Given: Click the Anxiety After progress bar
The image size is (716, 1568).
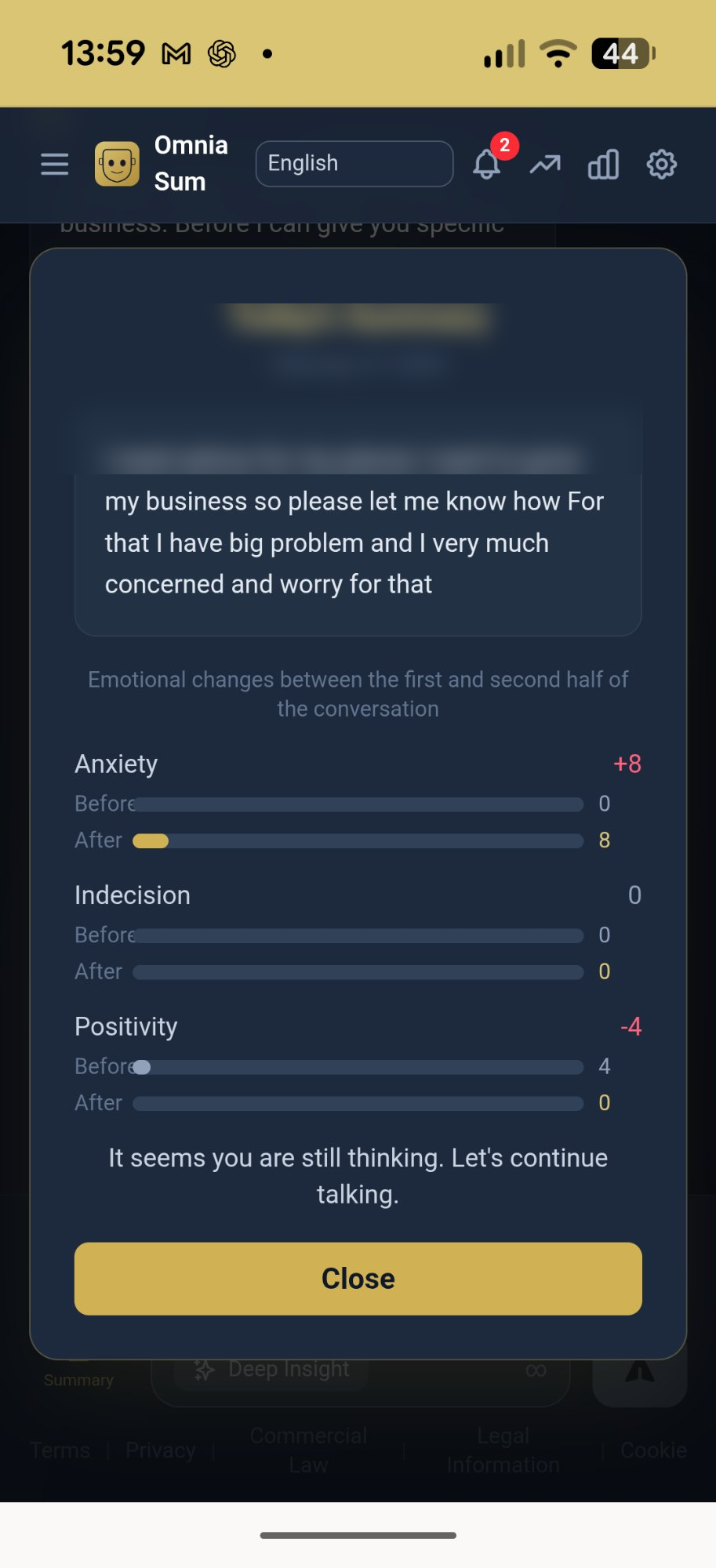Looking at the screenshot, I should [358, 841].
